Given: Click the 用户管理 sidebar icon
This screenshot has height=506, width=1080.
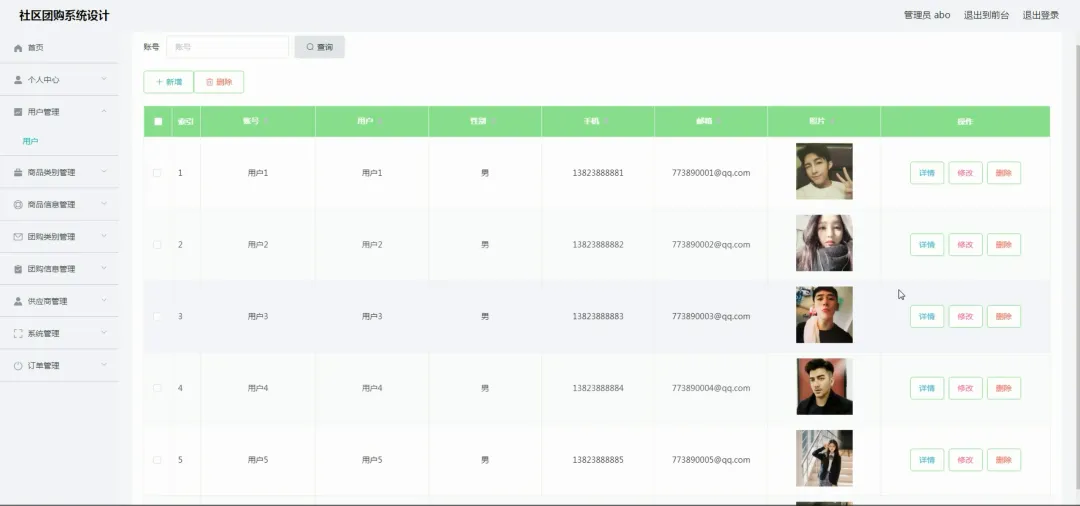Looking at the screenshot, I should point(18,112).
